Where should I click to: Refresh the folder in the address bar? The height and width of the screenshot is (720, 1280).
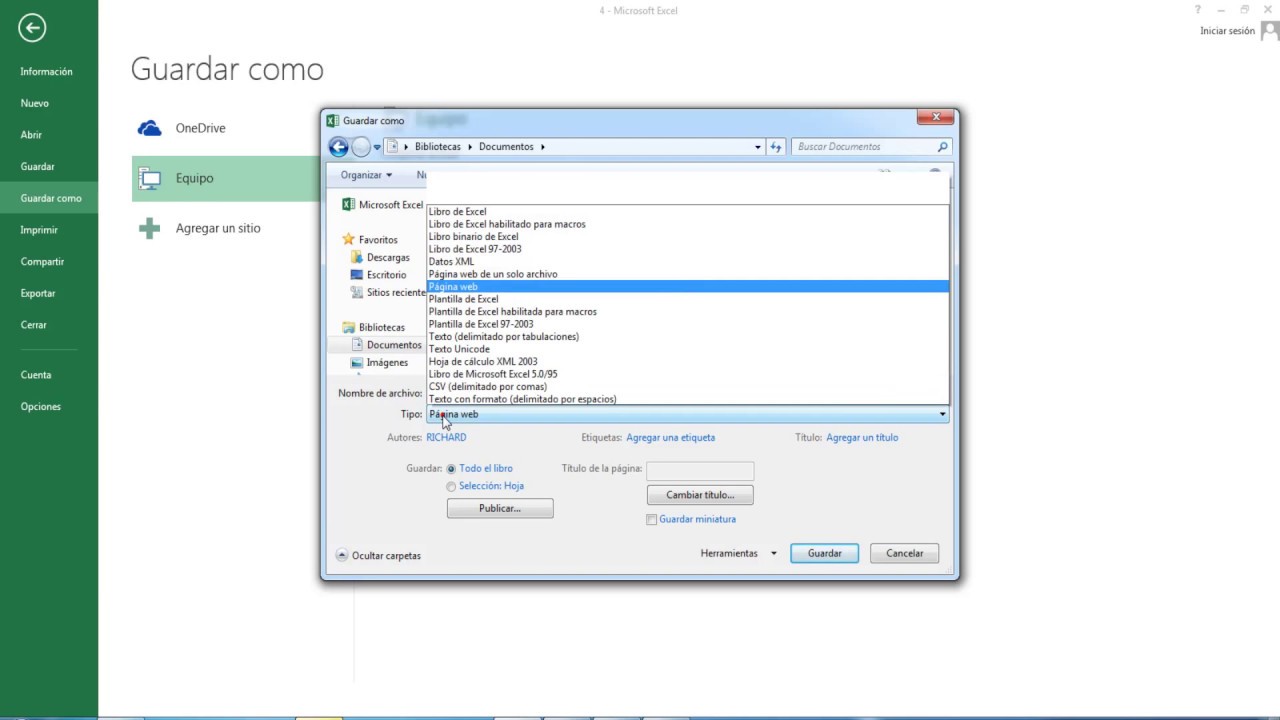point(776,147)
